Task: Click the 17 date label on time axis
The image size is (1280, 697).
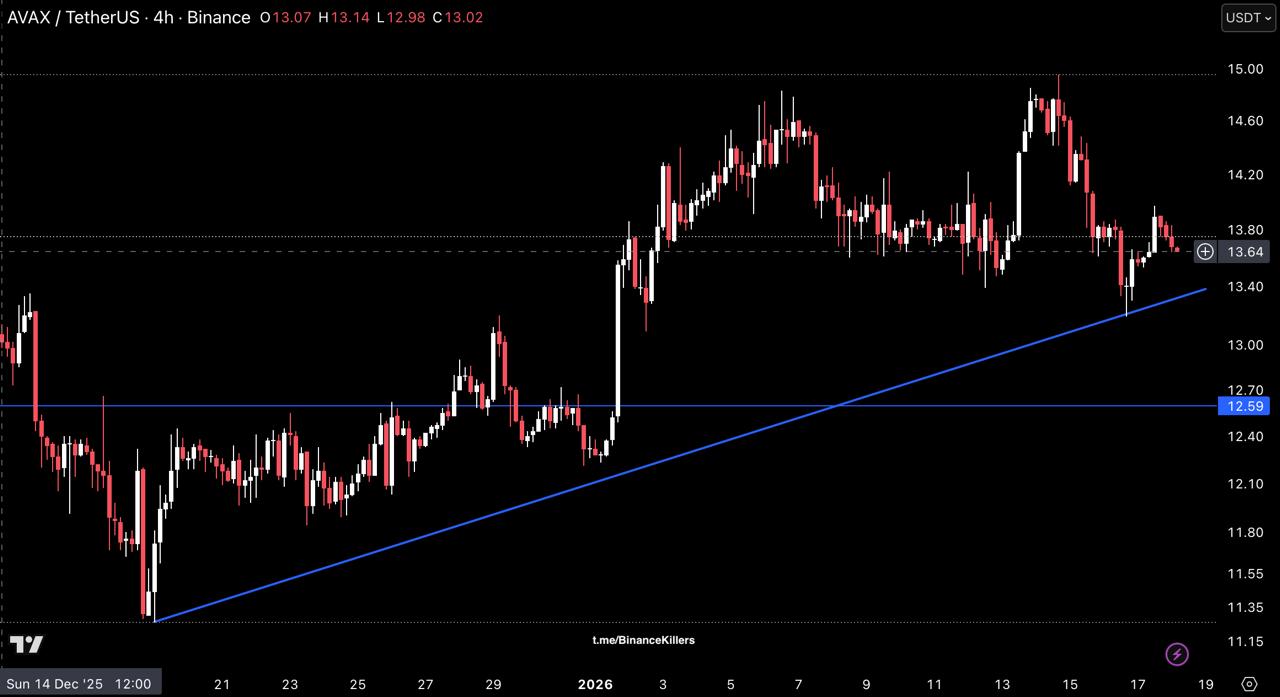Action: click(x=1138, y=684)
